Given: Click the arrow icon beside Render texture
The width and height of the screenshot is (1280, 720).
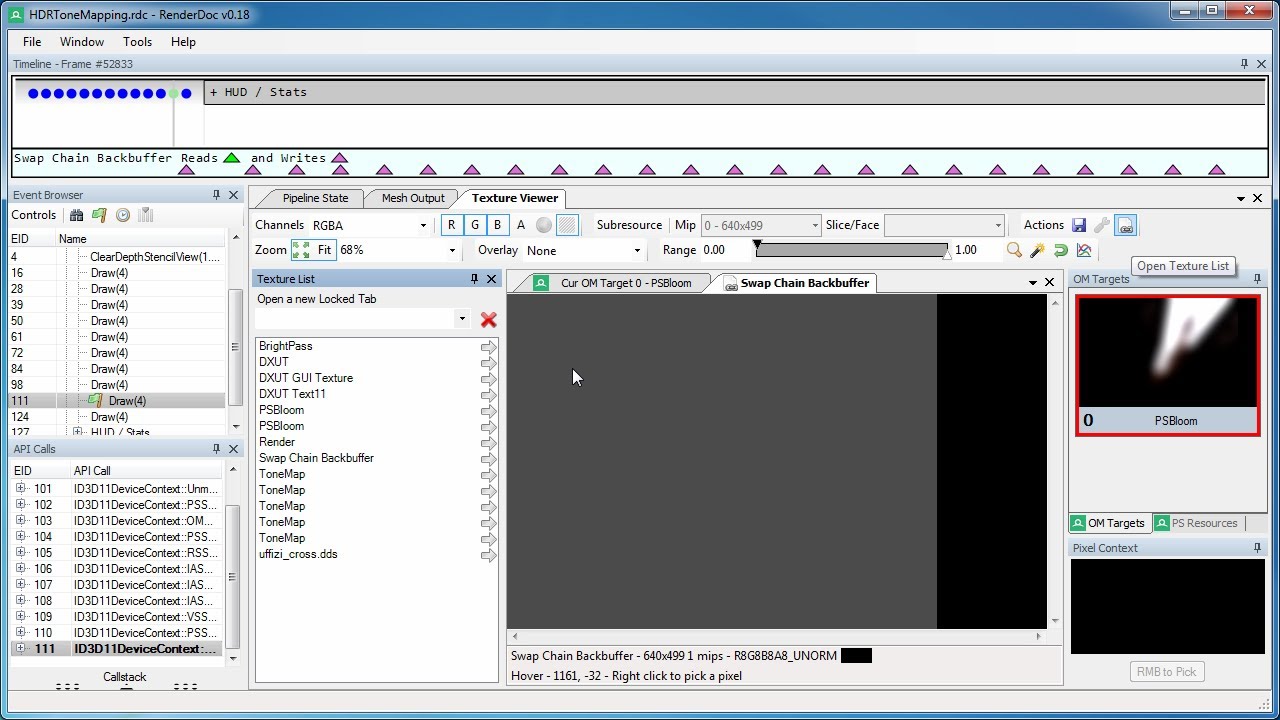Looking at the screenshot, I should [489, 442].
